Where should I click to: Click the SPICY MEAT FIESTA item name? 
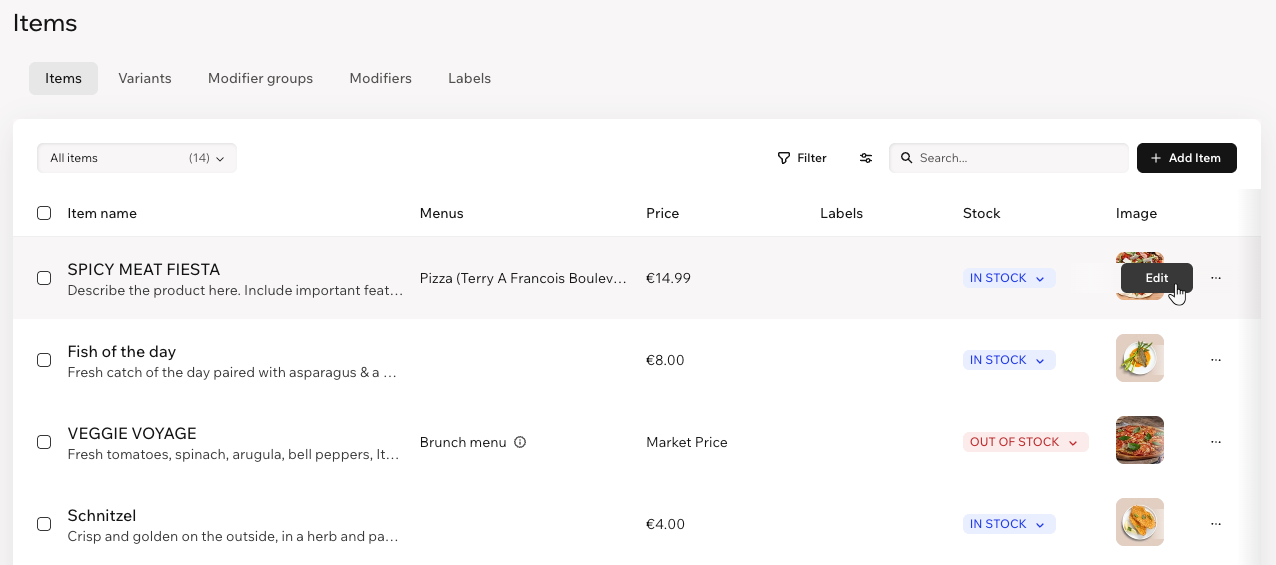[x=143, y=269]
